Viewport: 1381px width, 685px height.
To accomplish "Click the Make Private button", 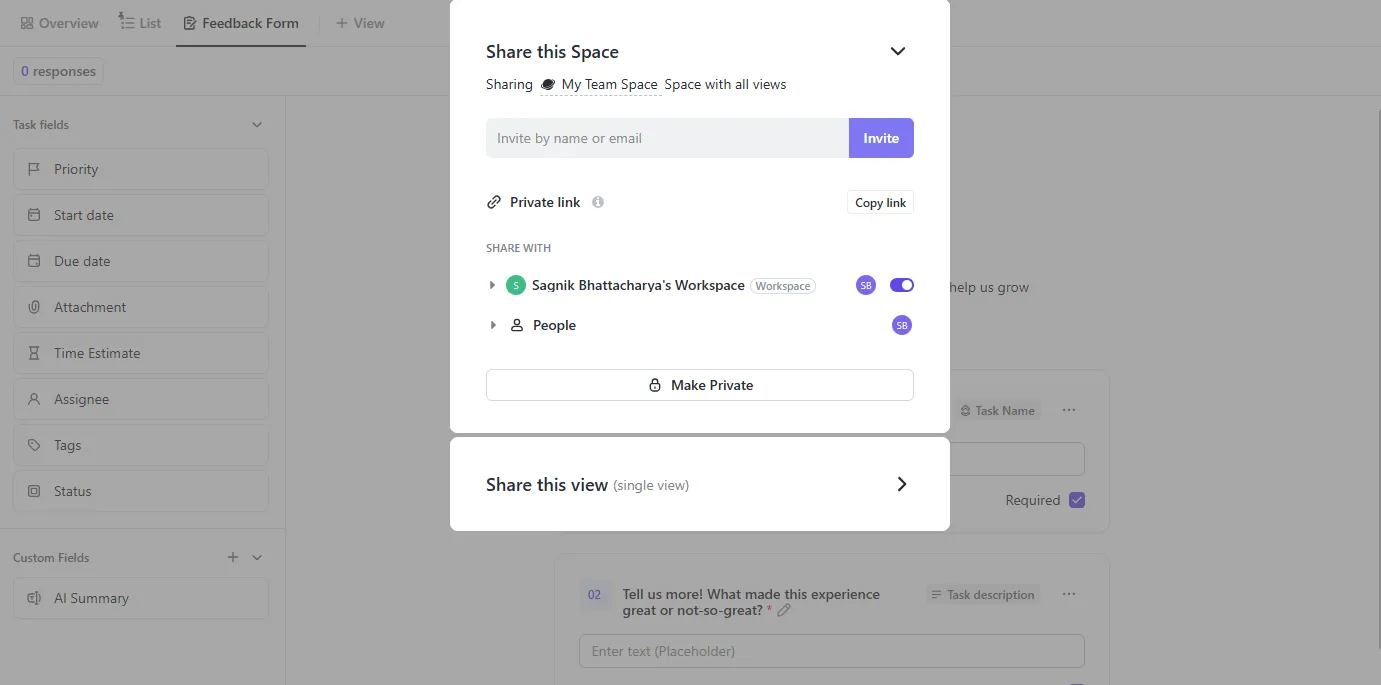I will click(x=700, y=385).
